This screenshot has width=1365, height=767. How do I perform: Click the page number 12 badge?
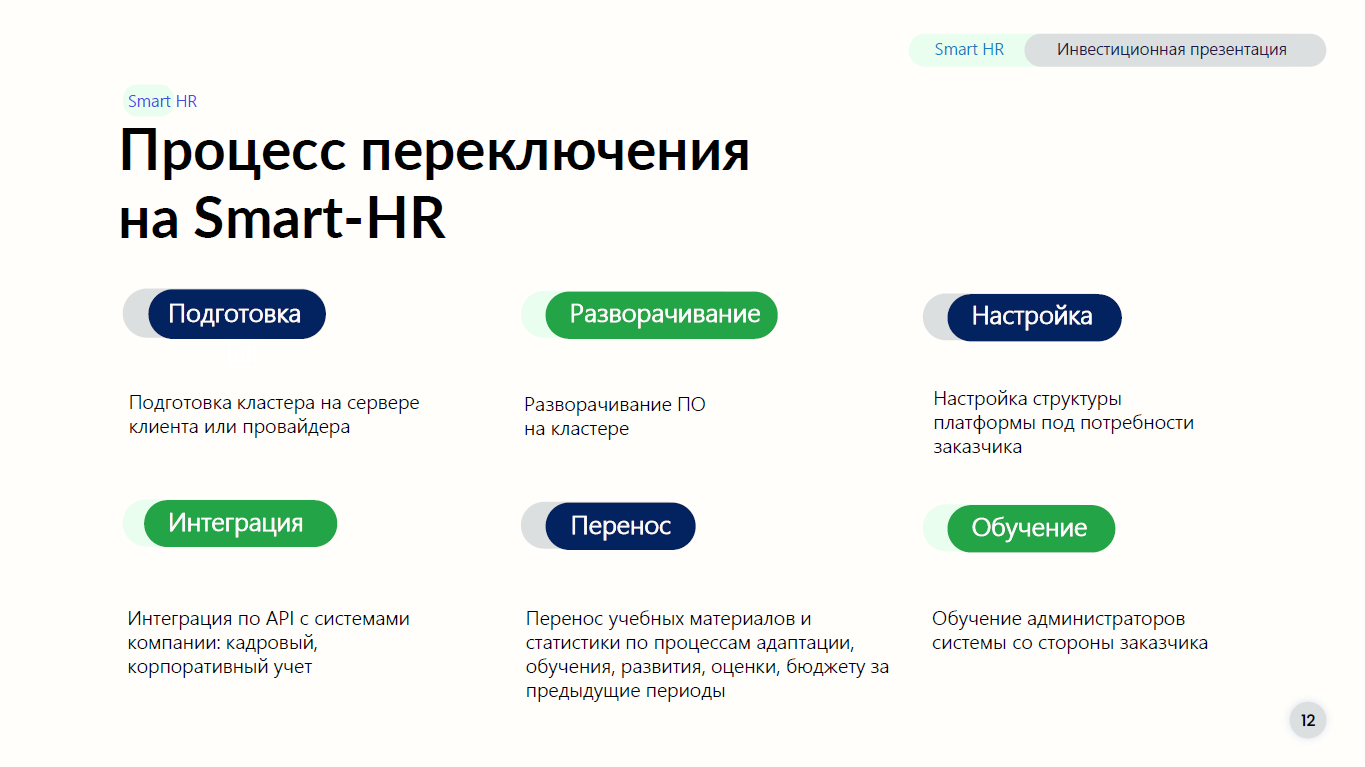click(1308, 720)
